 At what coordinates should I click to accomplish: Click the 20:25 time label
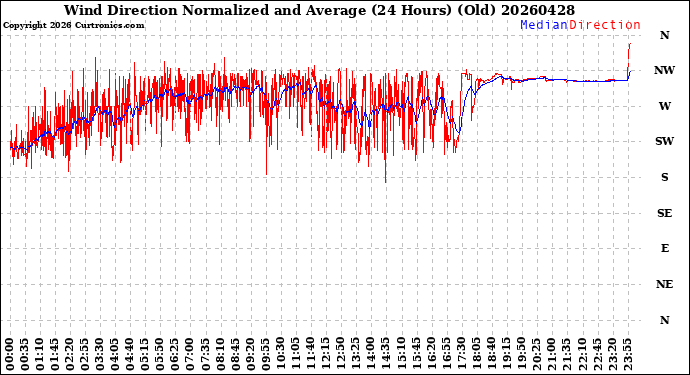click(536, 354)
